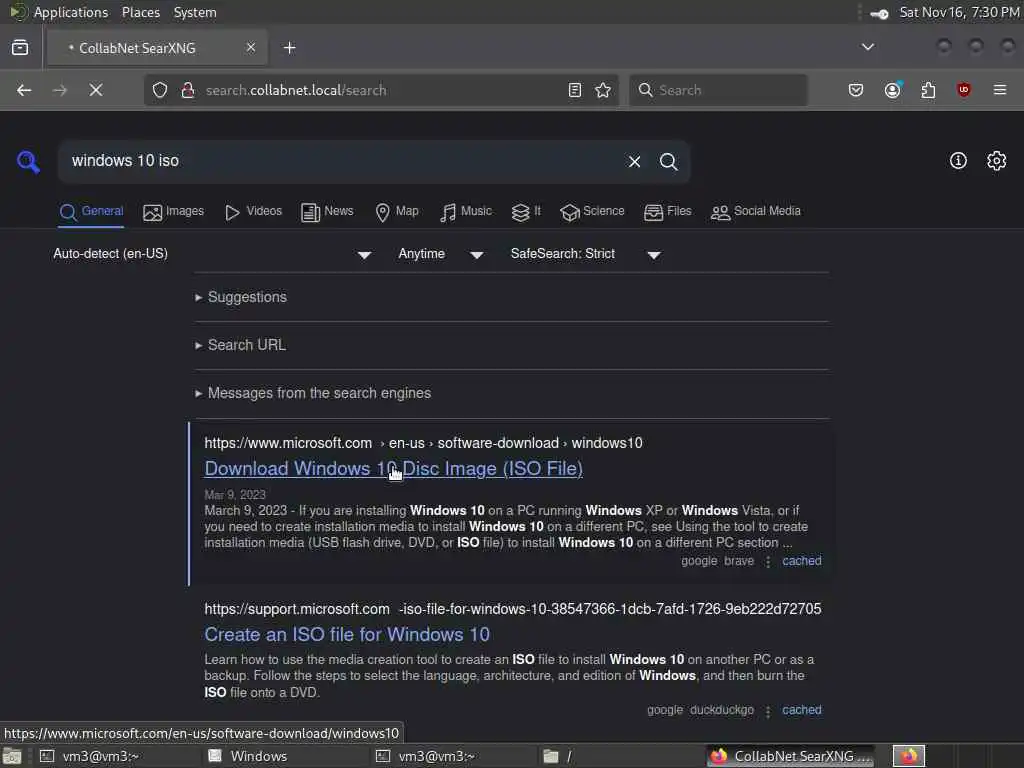
Task: Switch to the Videos tab
Action: 253,212
